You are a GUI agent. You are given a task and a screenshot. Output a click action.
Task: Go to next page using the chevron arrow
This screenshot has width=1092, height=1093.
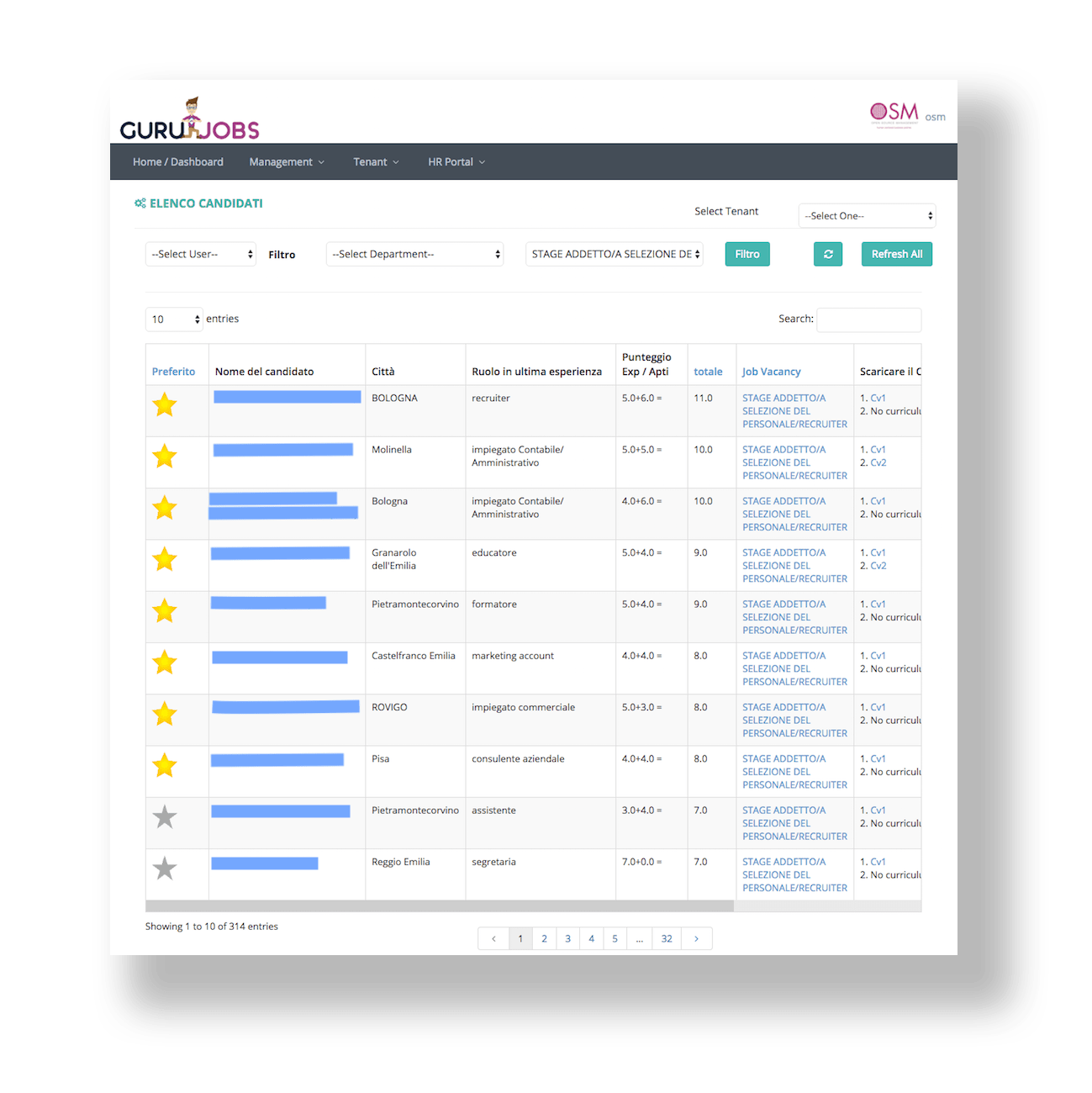pos(696,937)
